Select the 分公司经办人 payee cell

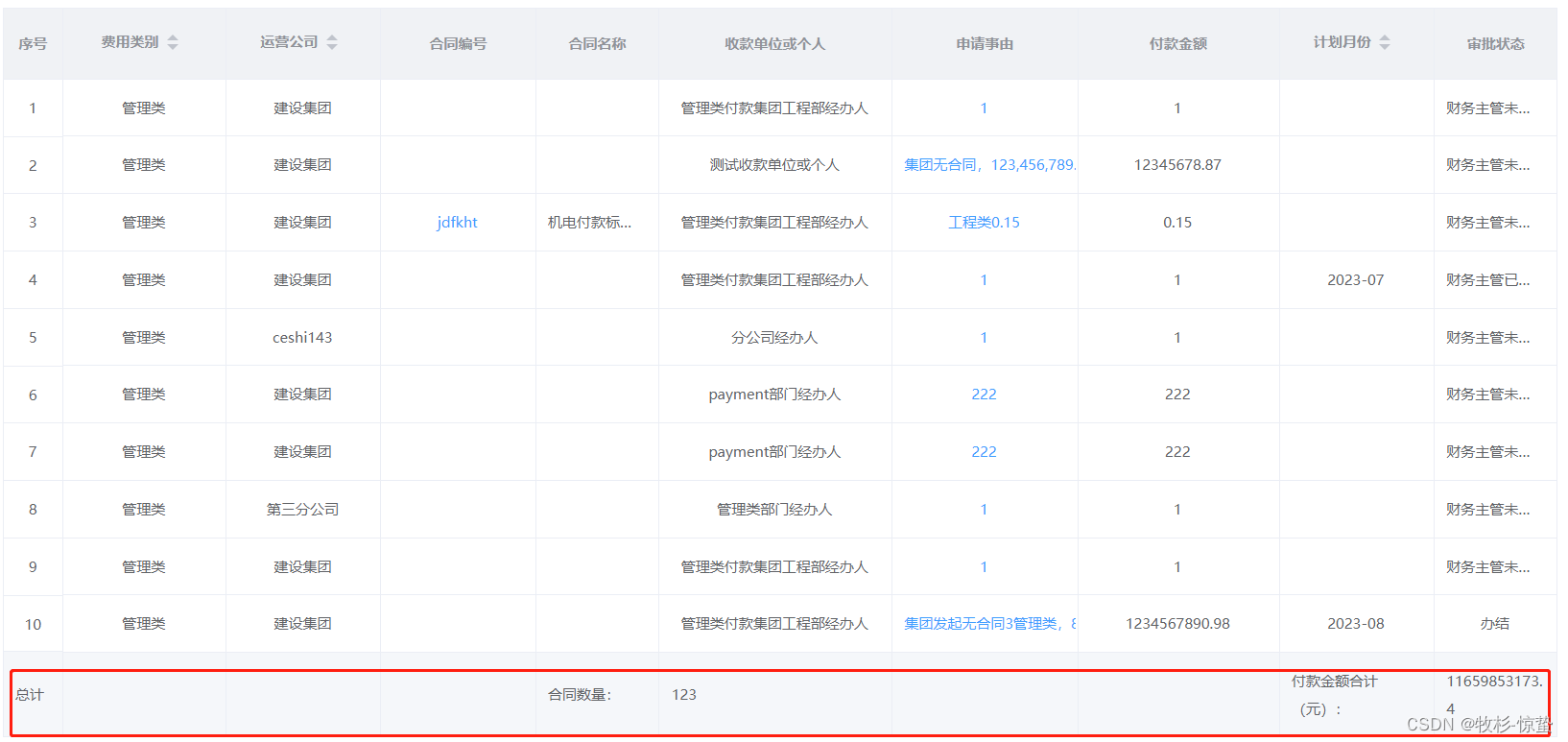point(774,338)
